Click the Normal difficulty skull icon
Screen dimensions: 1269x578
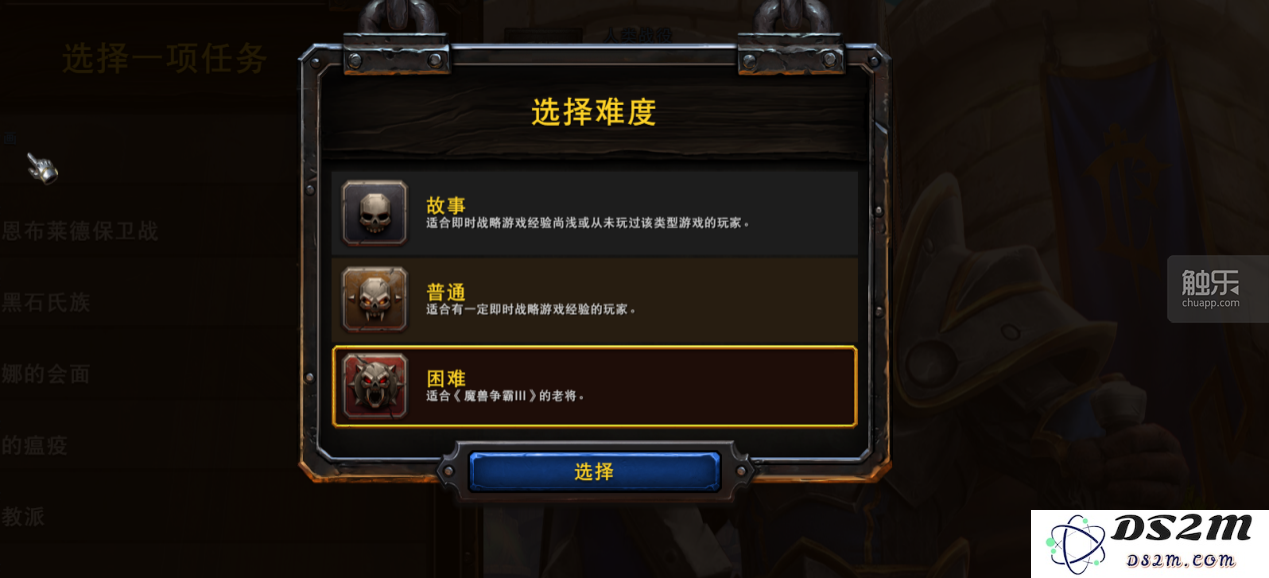coord(375,299)
